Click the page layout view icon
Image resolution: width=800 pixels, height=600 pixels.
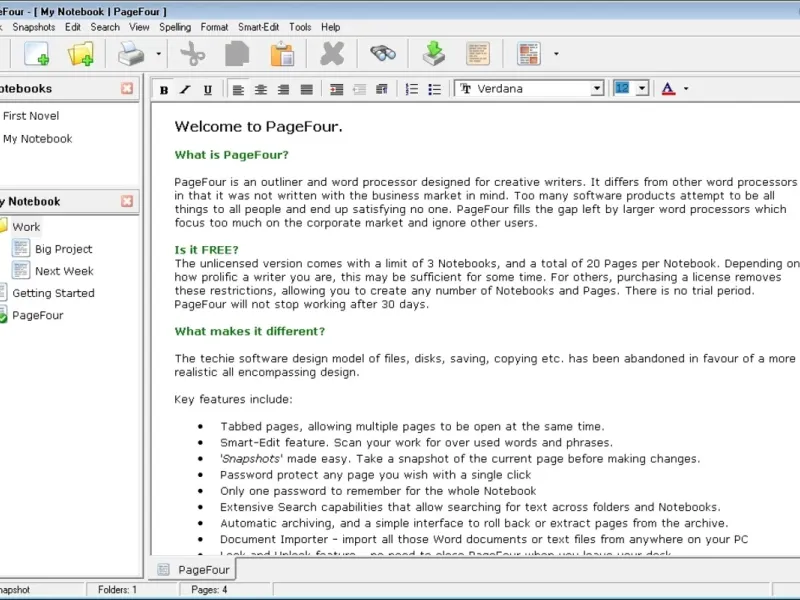click(x=529, y=54)
